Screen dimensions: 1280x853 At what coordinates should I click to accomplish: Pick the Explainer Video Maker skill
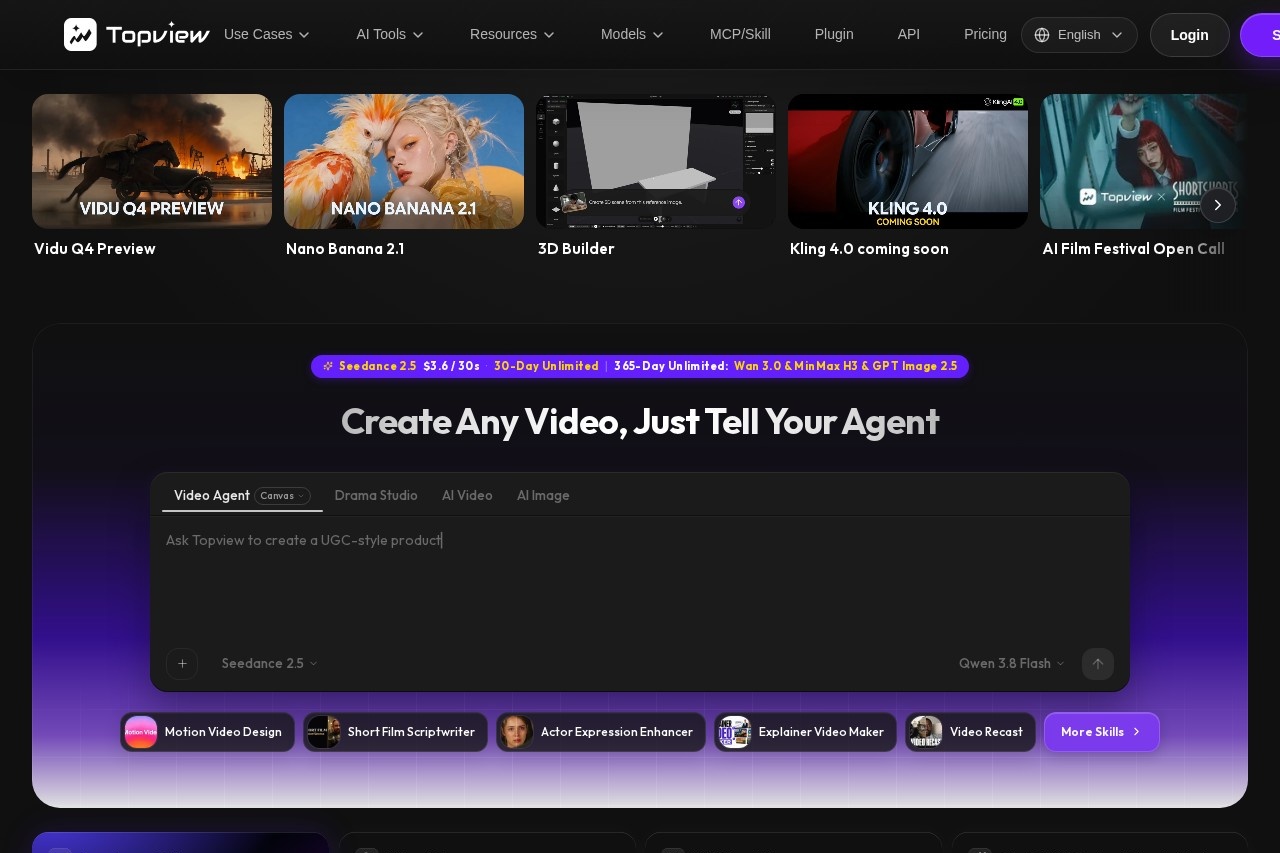pos(805,732)
